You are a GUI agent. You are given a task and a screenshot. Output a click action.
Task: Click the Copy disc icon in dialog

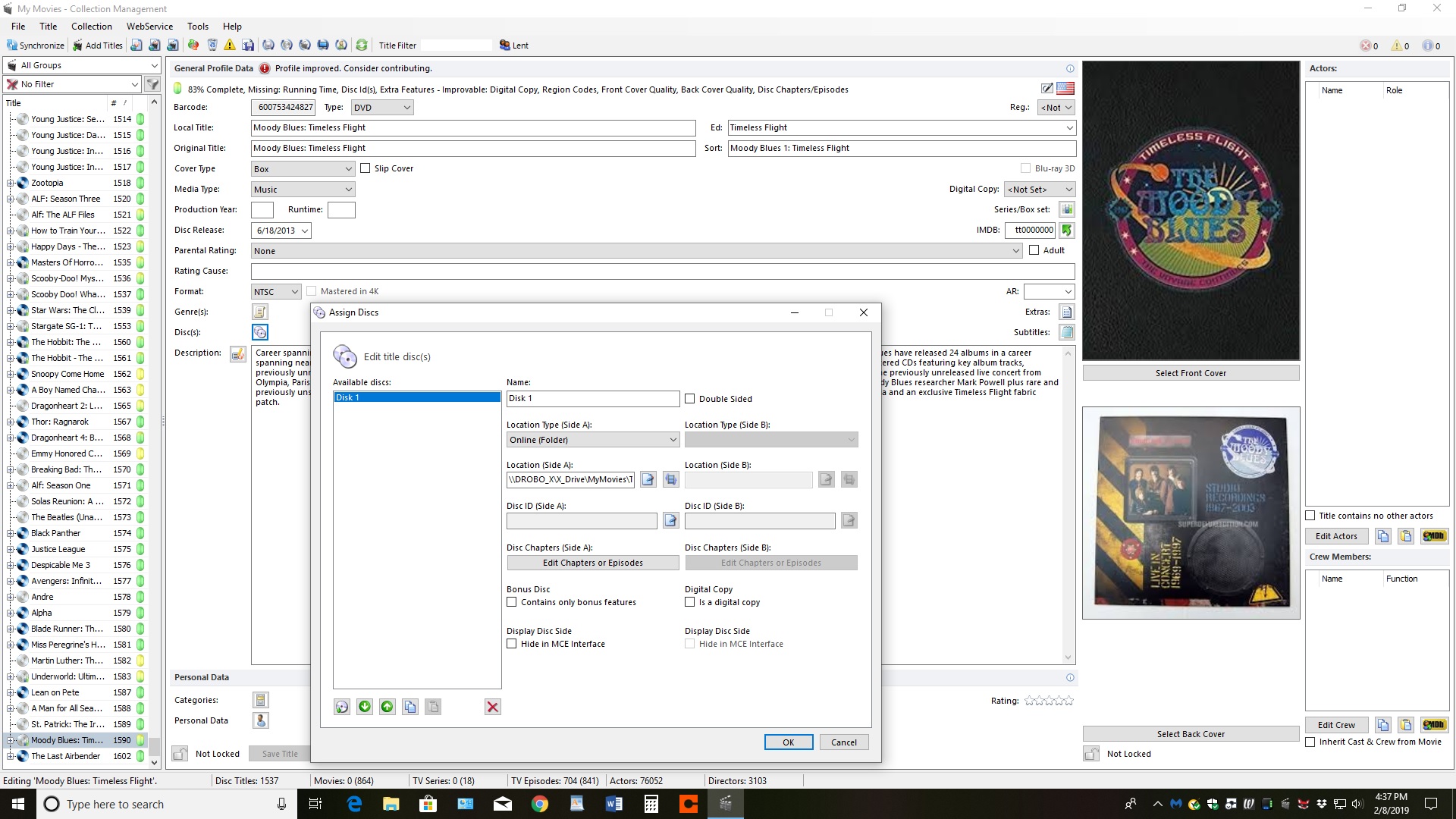pos(410,707)
